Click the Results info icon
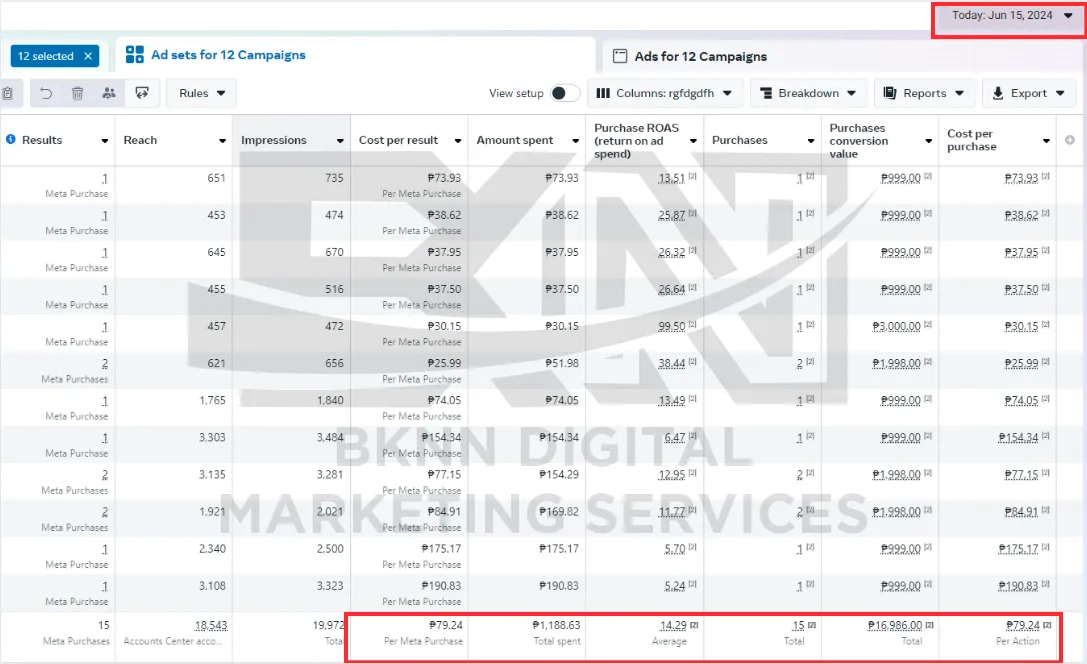The width and height of the screenshot is (1087, 664). pyautogui.click(x=11, y=139)
